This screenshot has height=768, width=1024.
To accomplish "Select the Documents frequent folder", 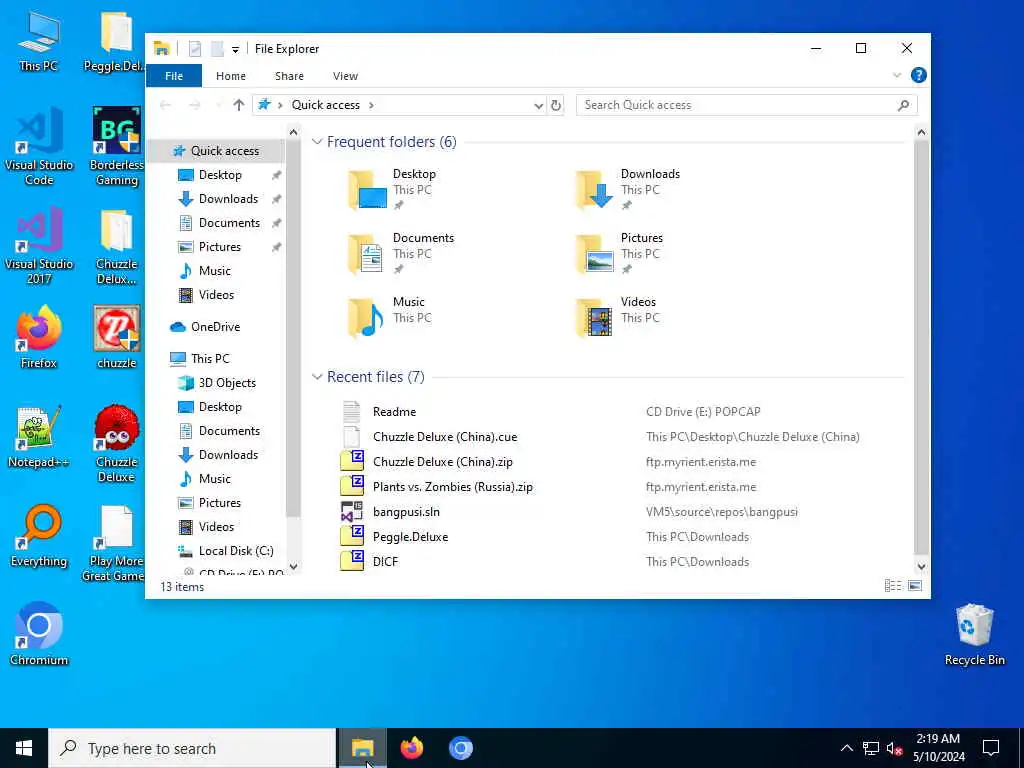I will click(400, 253).
